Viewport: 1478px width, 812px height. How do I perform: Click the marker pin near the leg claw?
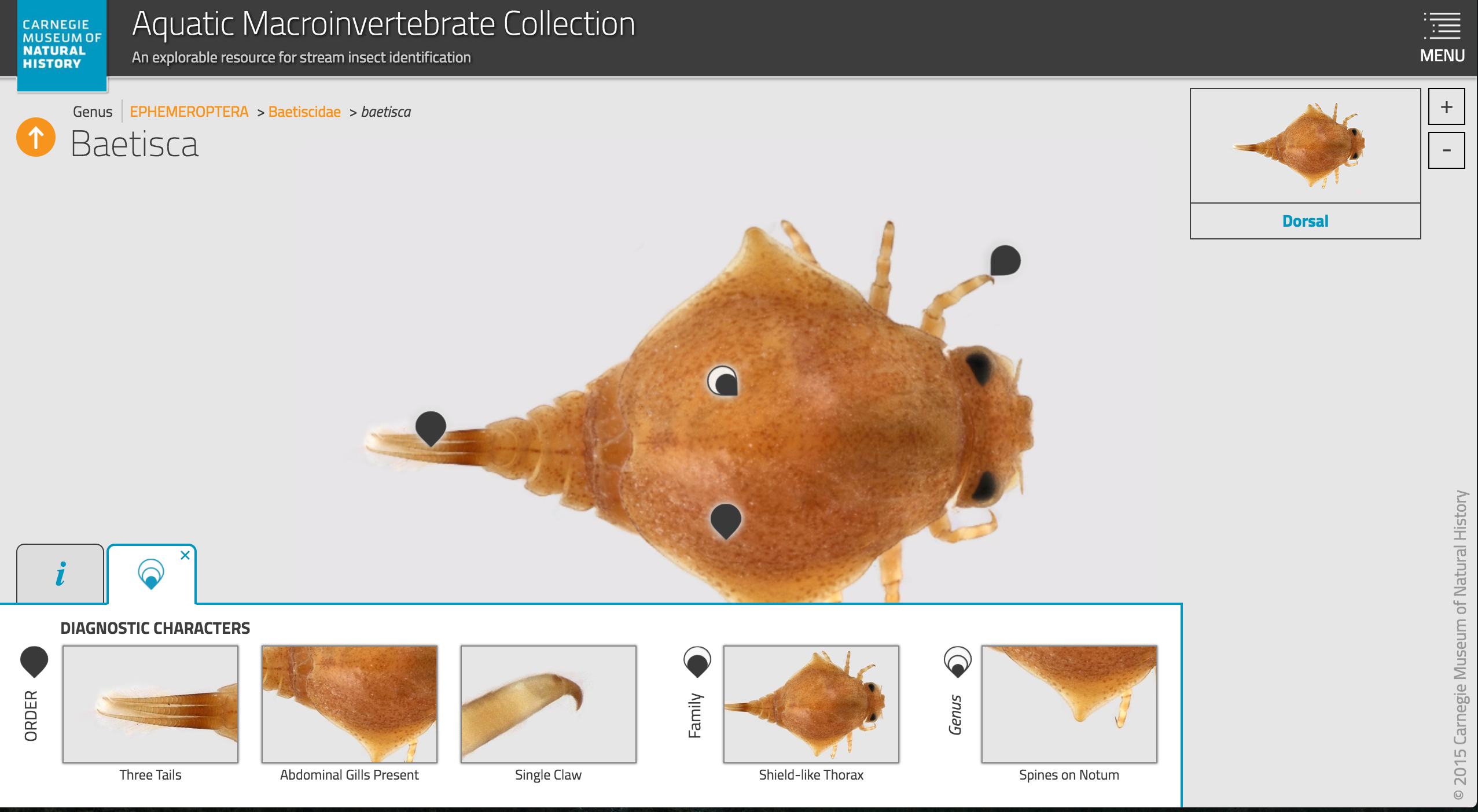pyautogui.click(x=1005, y=261)
